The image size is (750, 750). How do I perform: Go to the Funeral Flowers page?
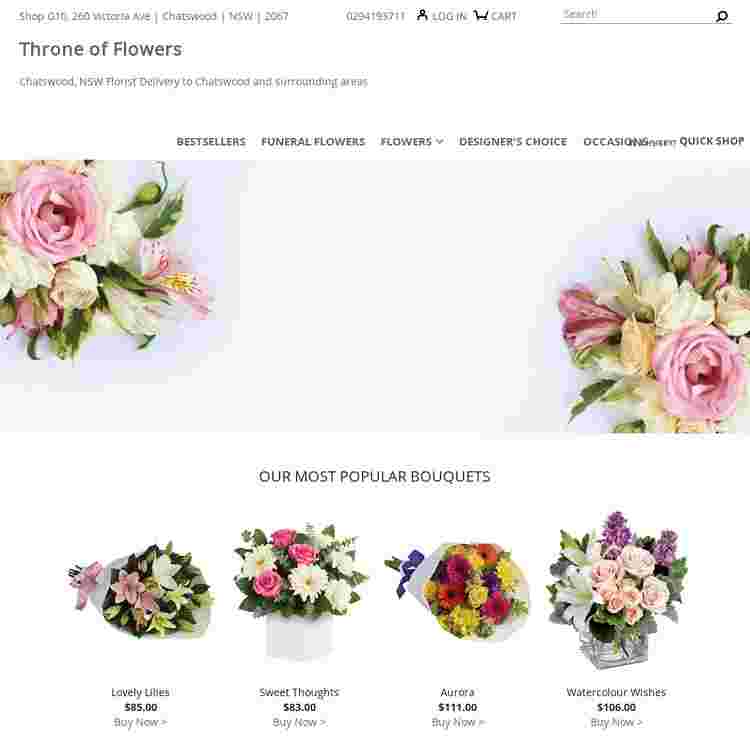pos(313,142)
